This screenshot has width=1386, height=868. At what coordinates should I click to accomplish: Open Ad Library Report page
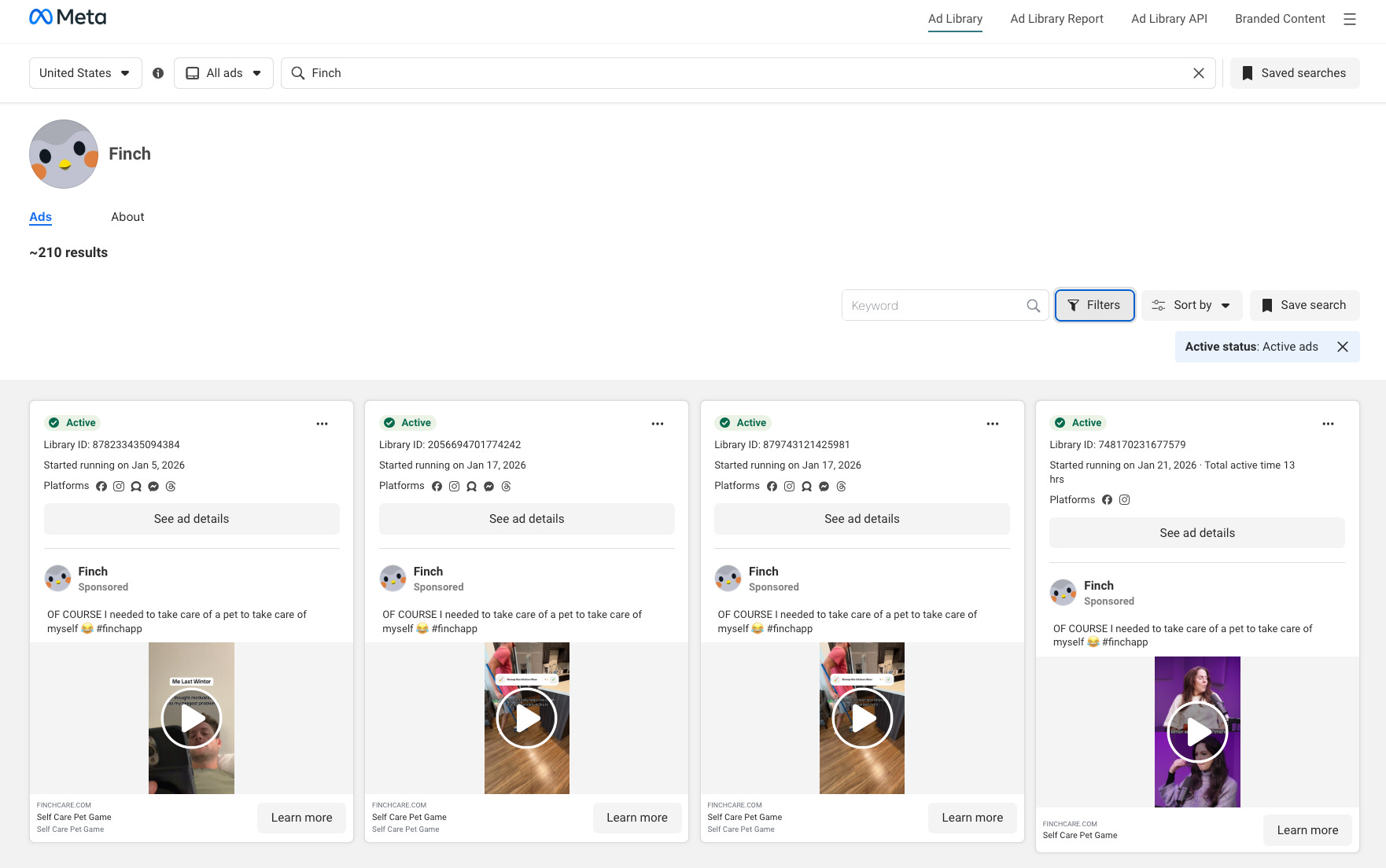pos(1056,19)
